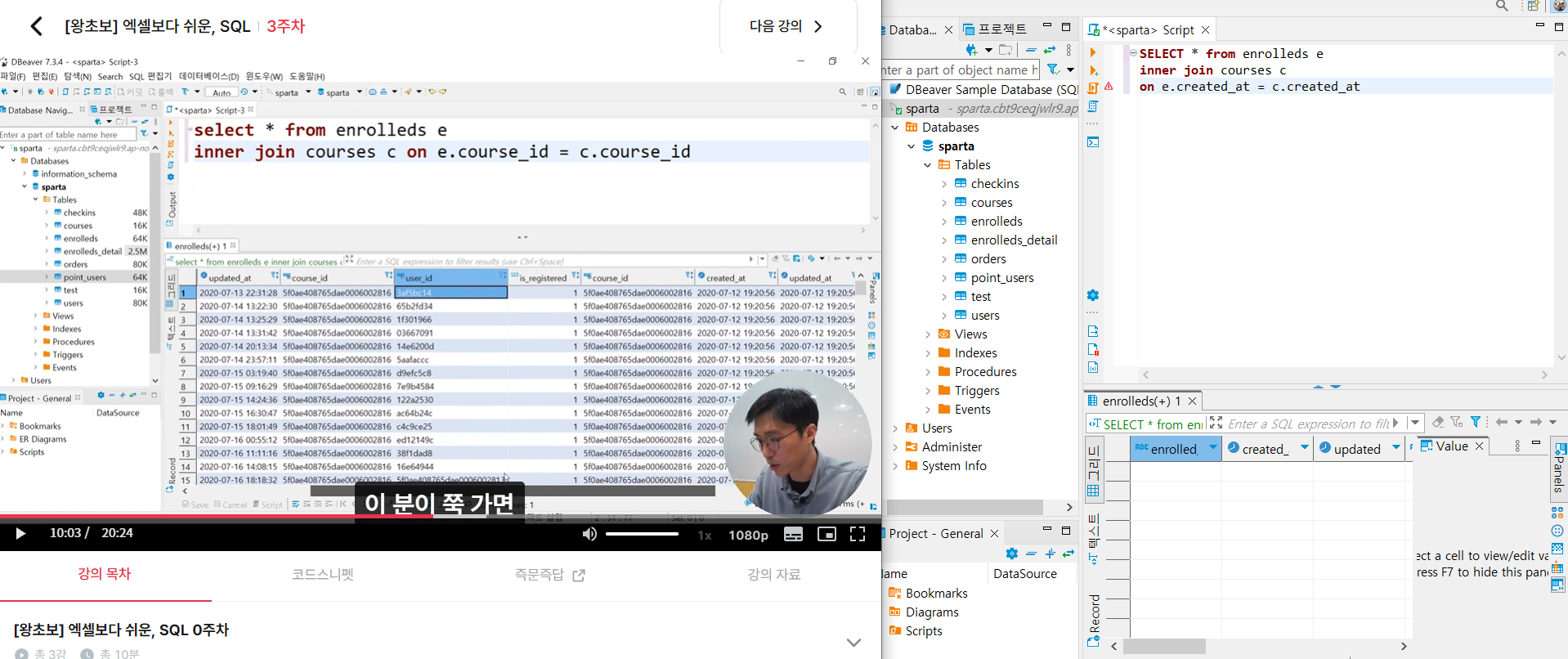Image resolution: width=1568 pixels, height=659 pixels.
Task: Click the new connection plug icon
Action: tap(971, 51)
